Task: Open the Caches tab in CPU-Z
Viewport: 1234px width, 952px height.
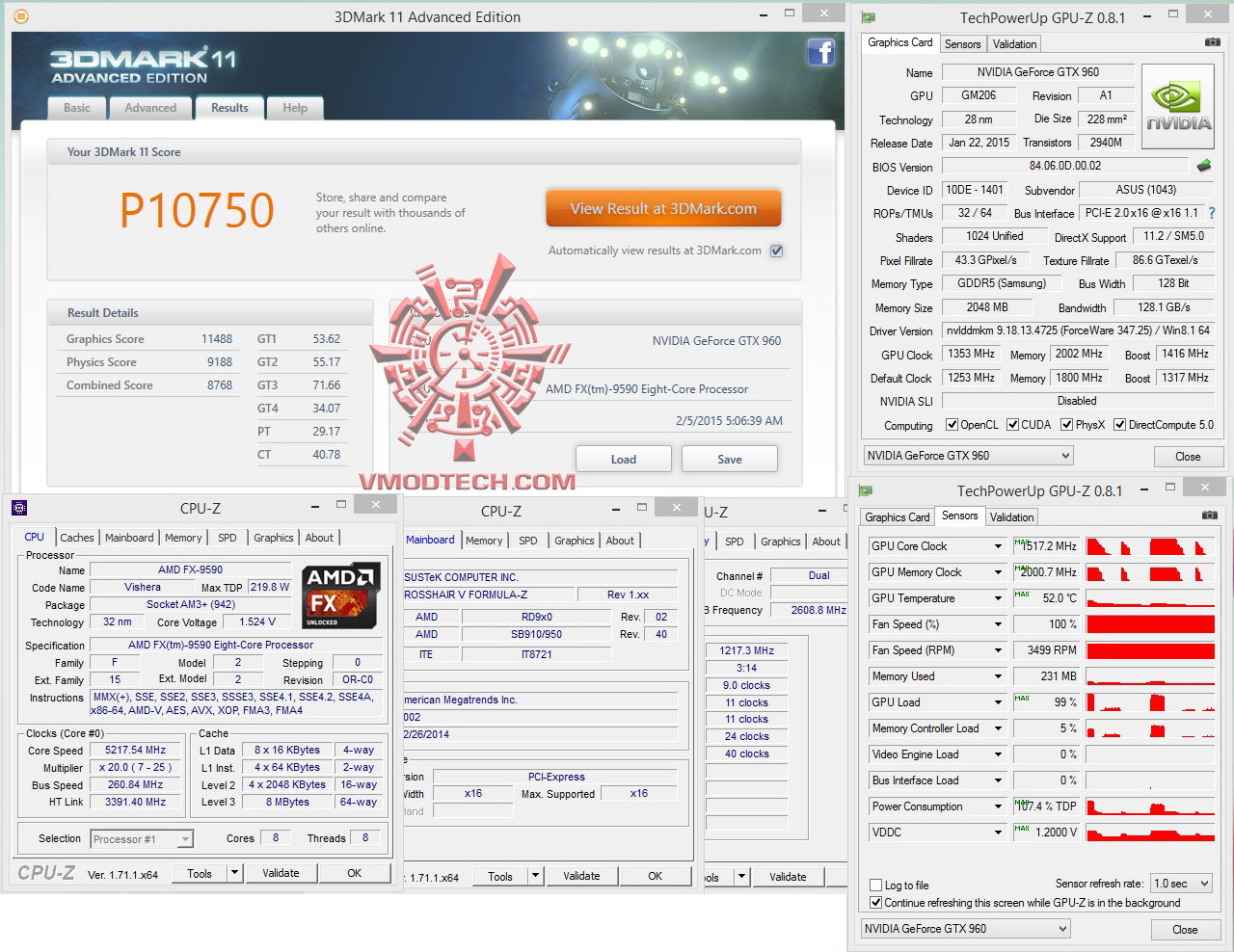Action: point(77,538)
